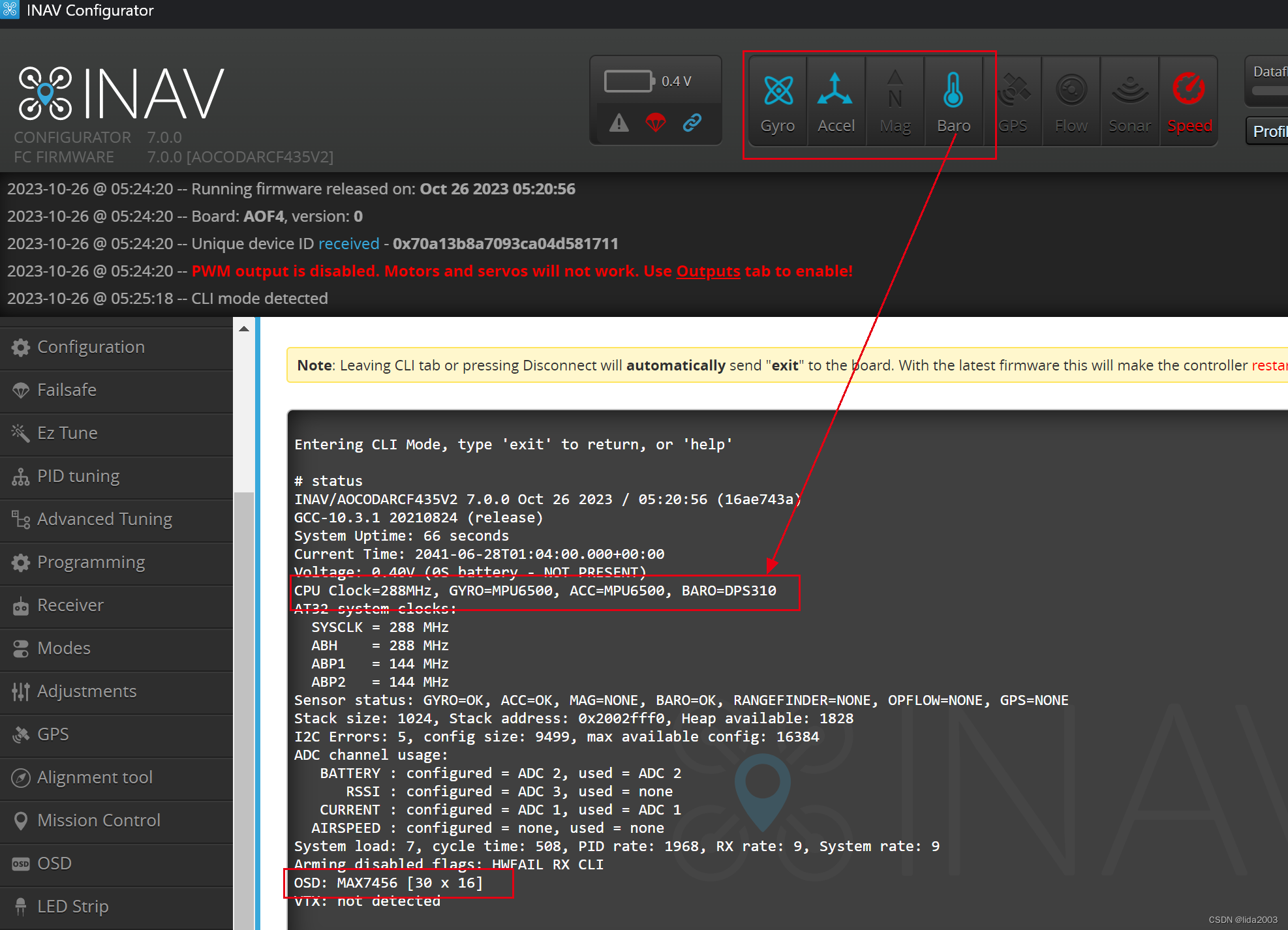Click the Gyro sensor status icon
Image resolution: width=1288 pixels, height=930 pixels.
(778, 101)
